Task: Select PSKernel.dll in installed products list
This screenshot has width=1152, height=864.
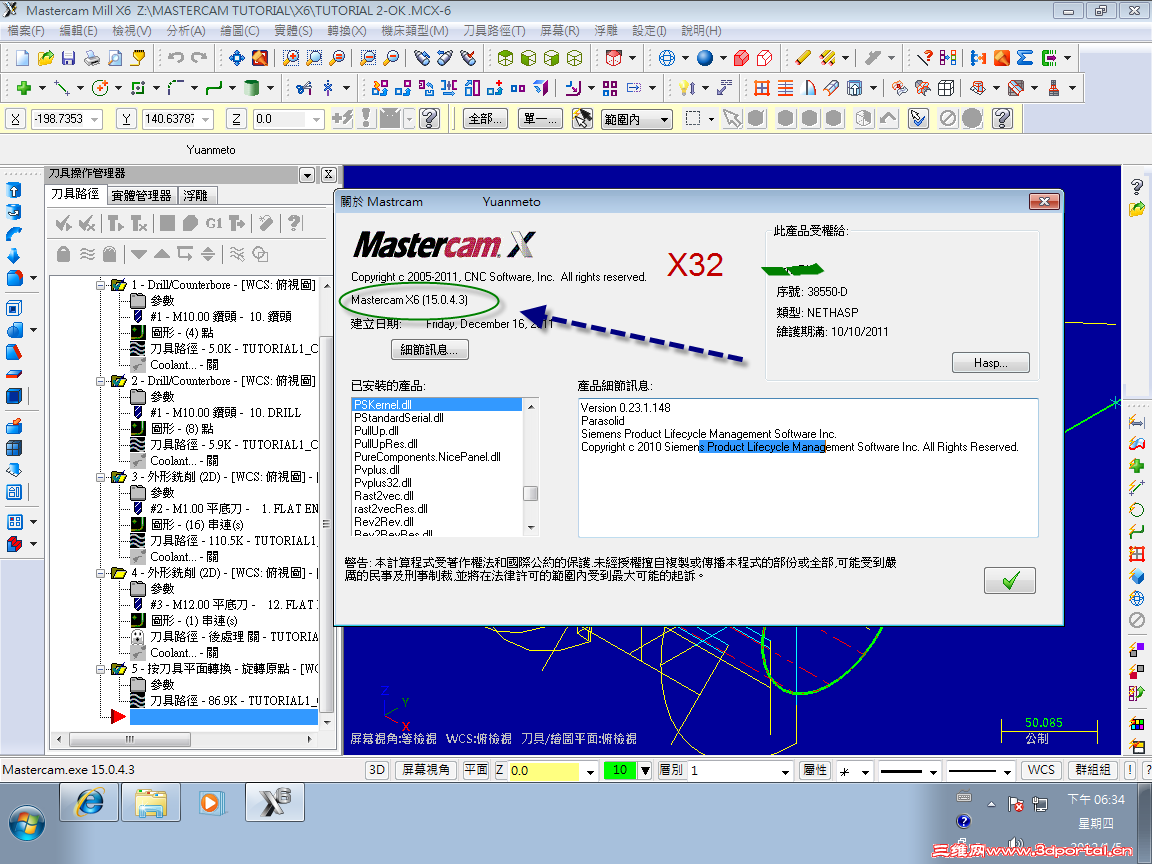Action: coord(437,405)
